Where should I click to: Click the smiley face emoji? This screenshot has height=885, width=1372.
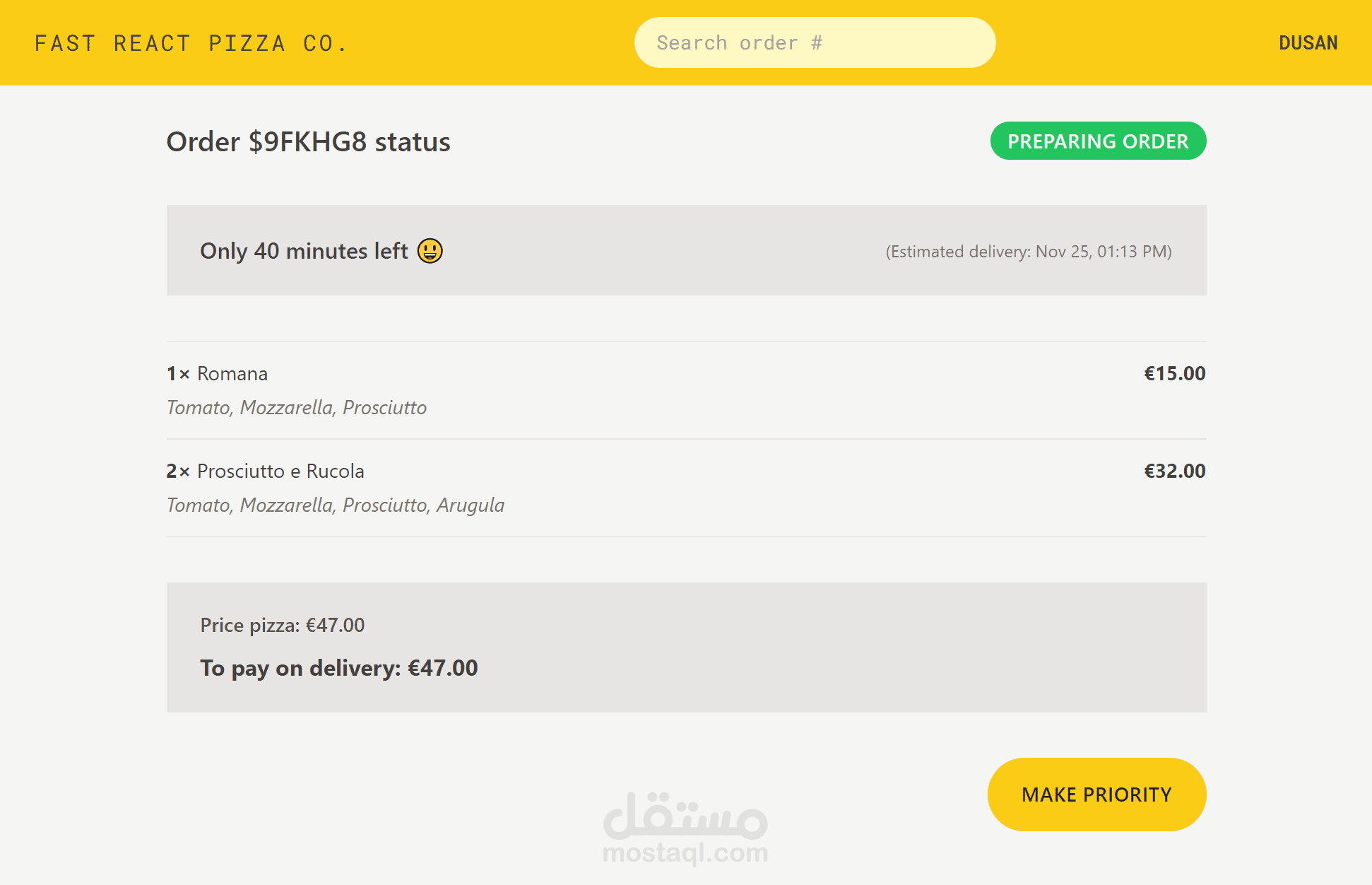coord(430,251)
